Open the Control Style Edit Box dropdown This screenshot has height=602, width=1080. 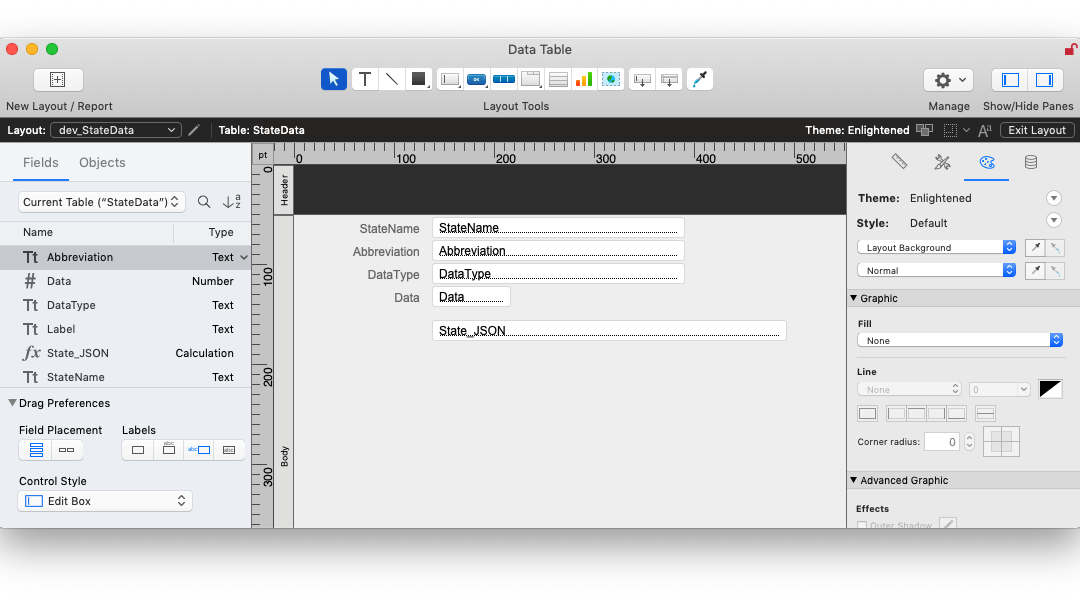click(105, 501)
